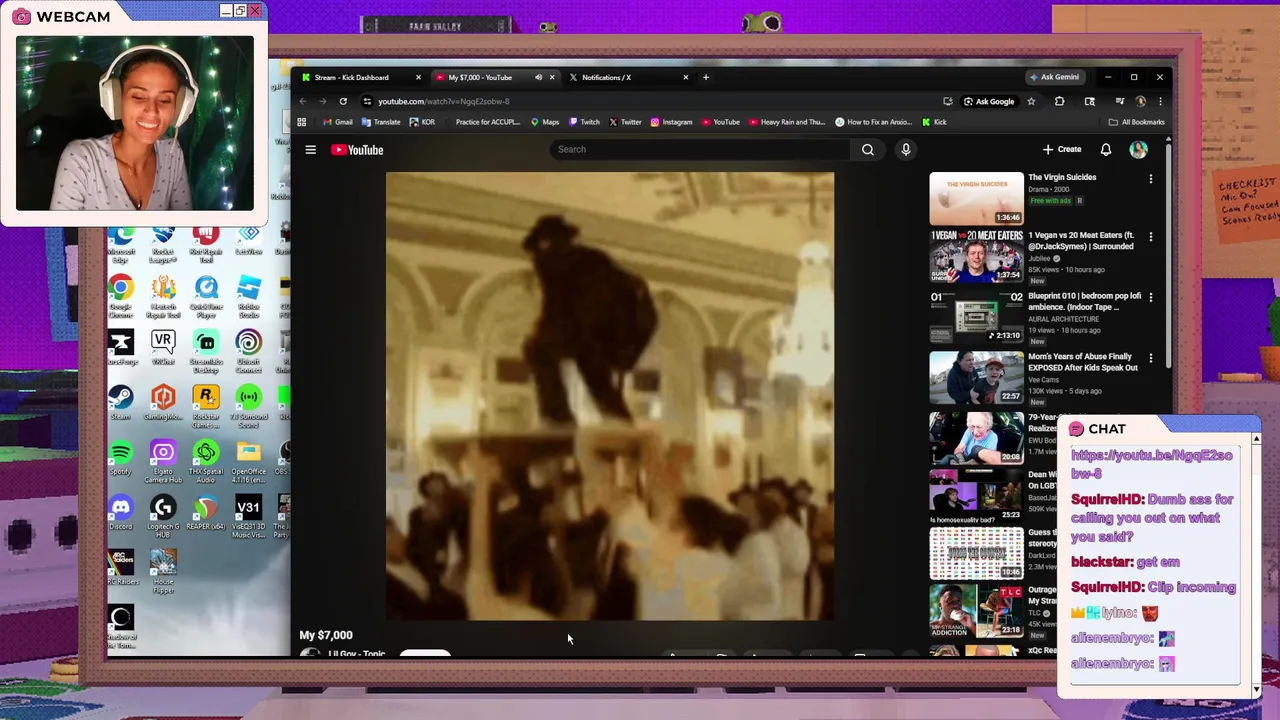Reload the page in Chrome
This screenshot has height=720, width=1280.
tap(343, 101)
